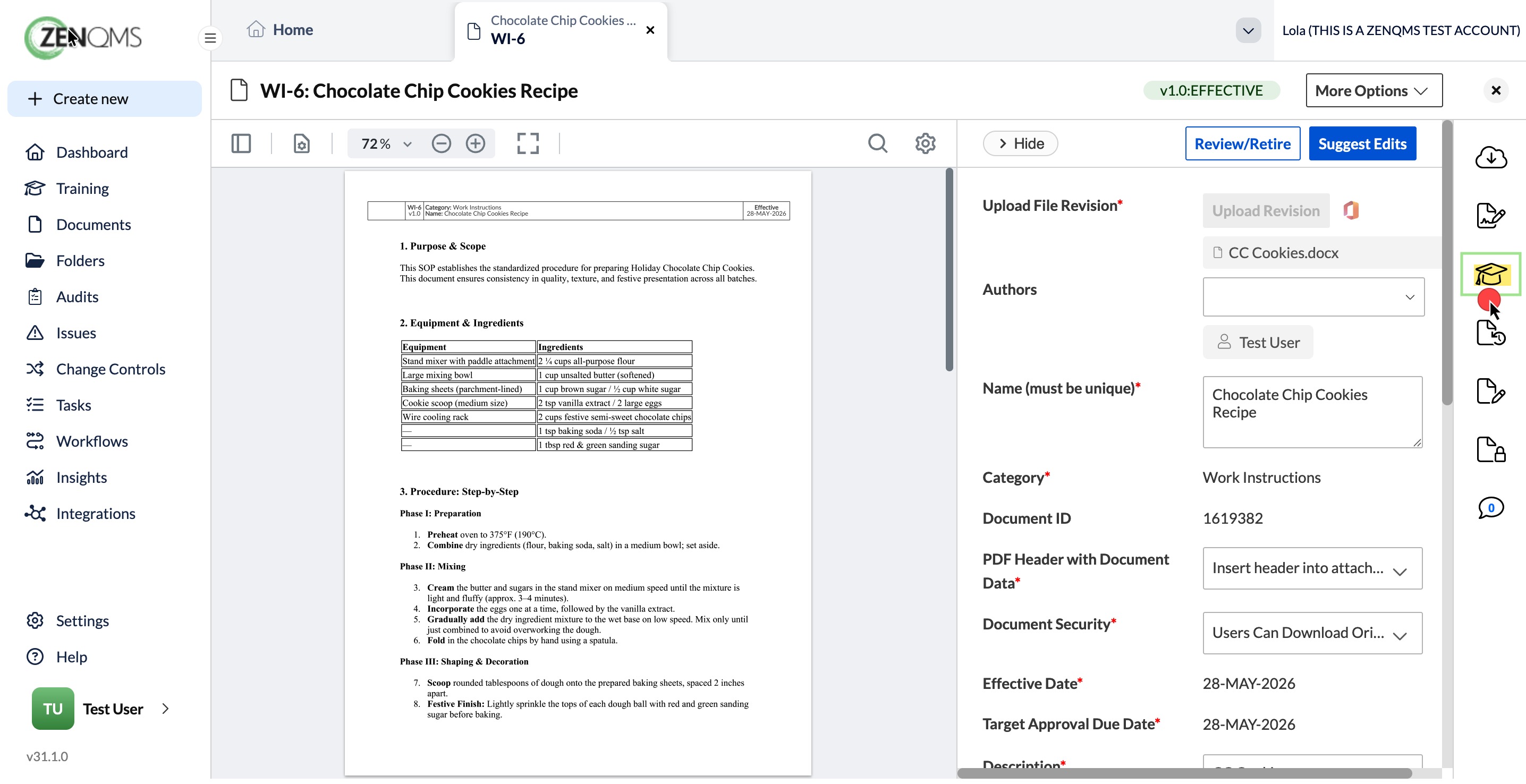
Task: Toggle the PDF viewer sidebar panel
Action: [x=241, y=143]
